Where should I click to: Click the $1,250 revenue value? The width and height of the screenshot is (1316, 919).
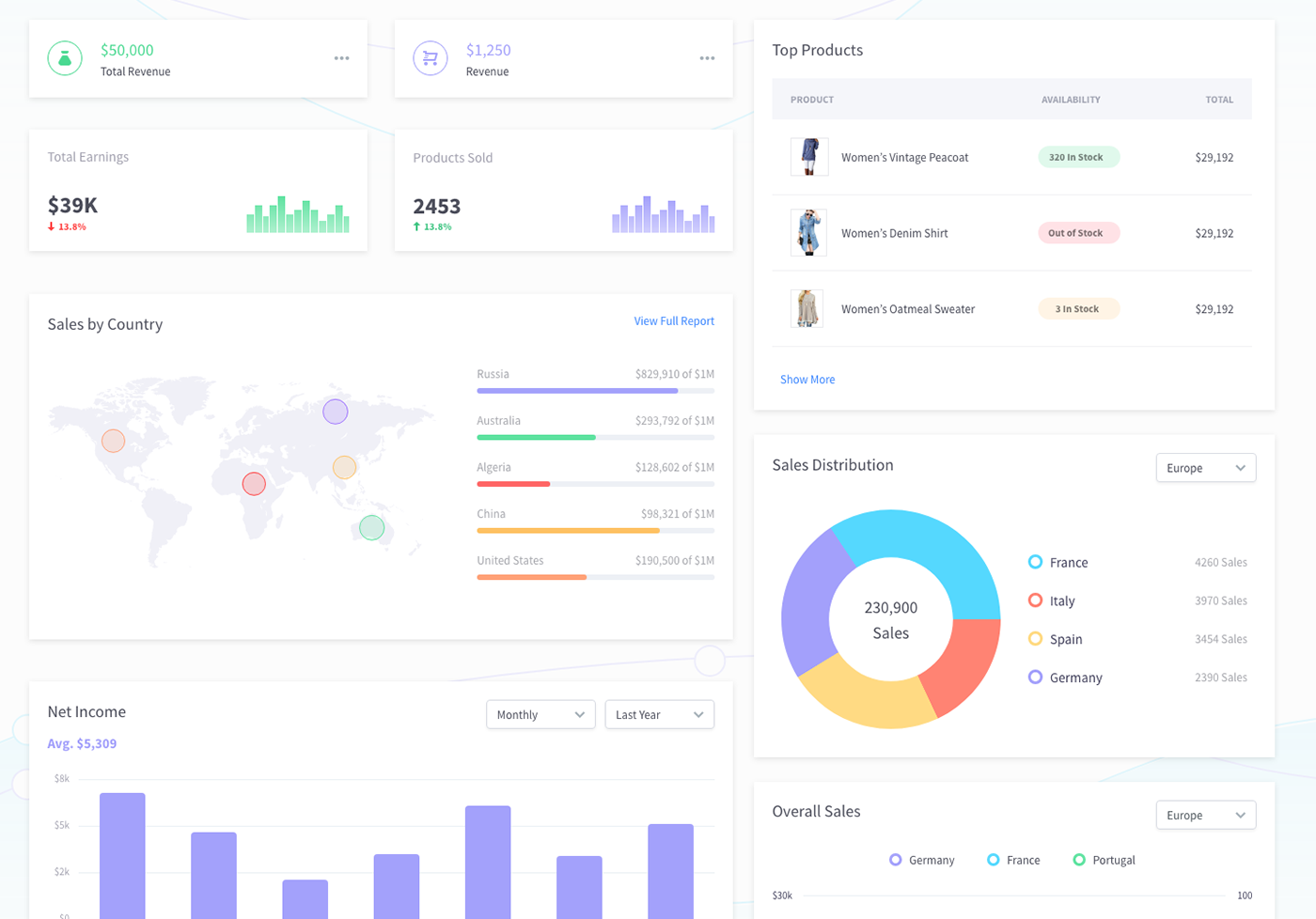pos(489,50)
